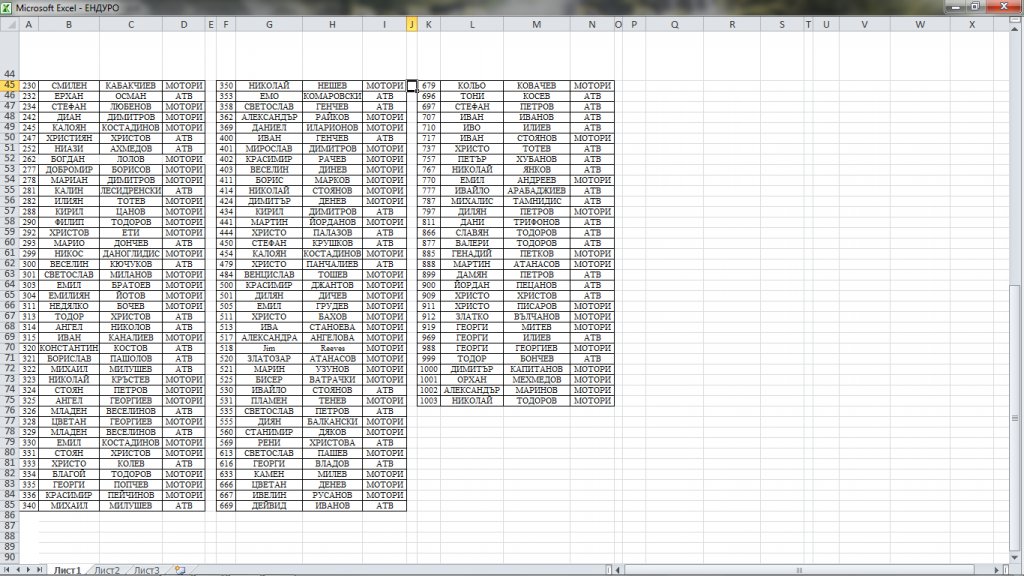Select cell containing ХУБАНОВ
The width and height of the screenshot is (1024, 576).
[536, 159]
